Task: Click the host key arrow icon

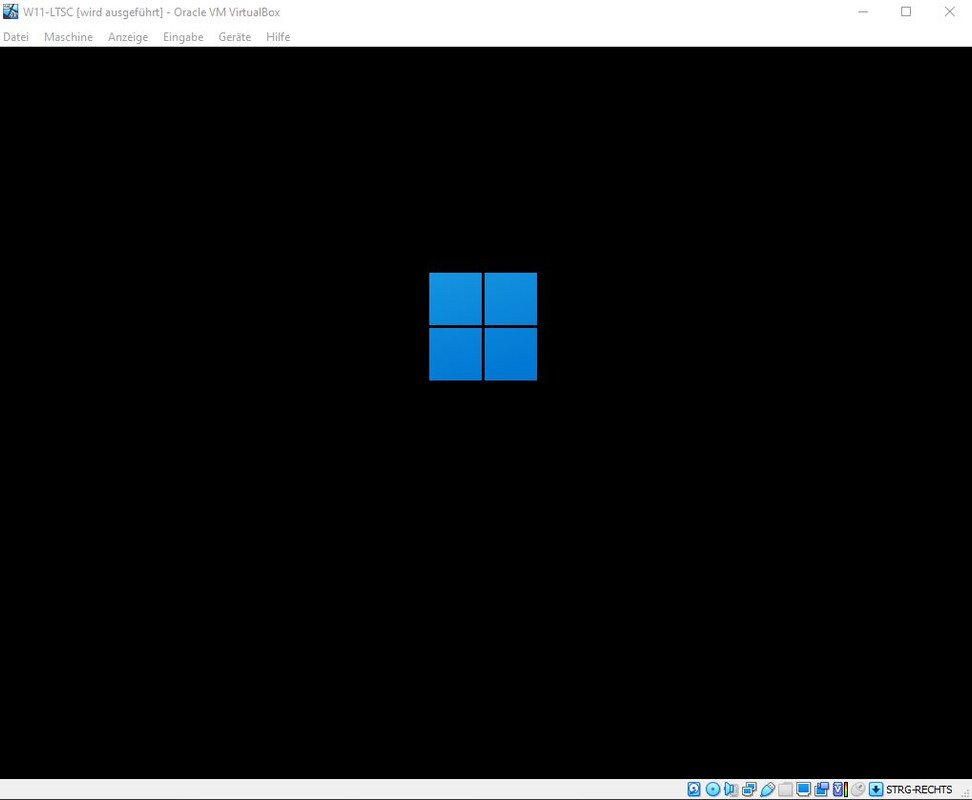Action: point(876,789)
